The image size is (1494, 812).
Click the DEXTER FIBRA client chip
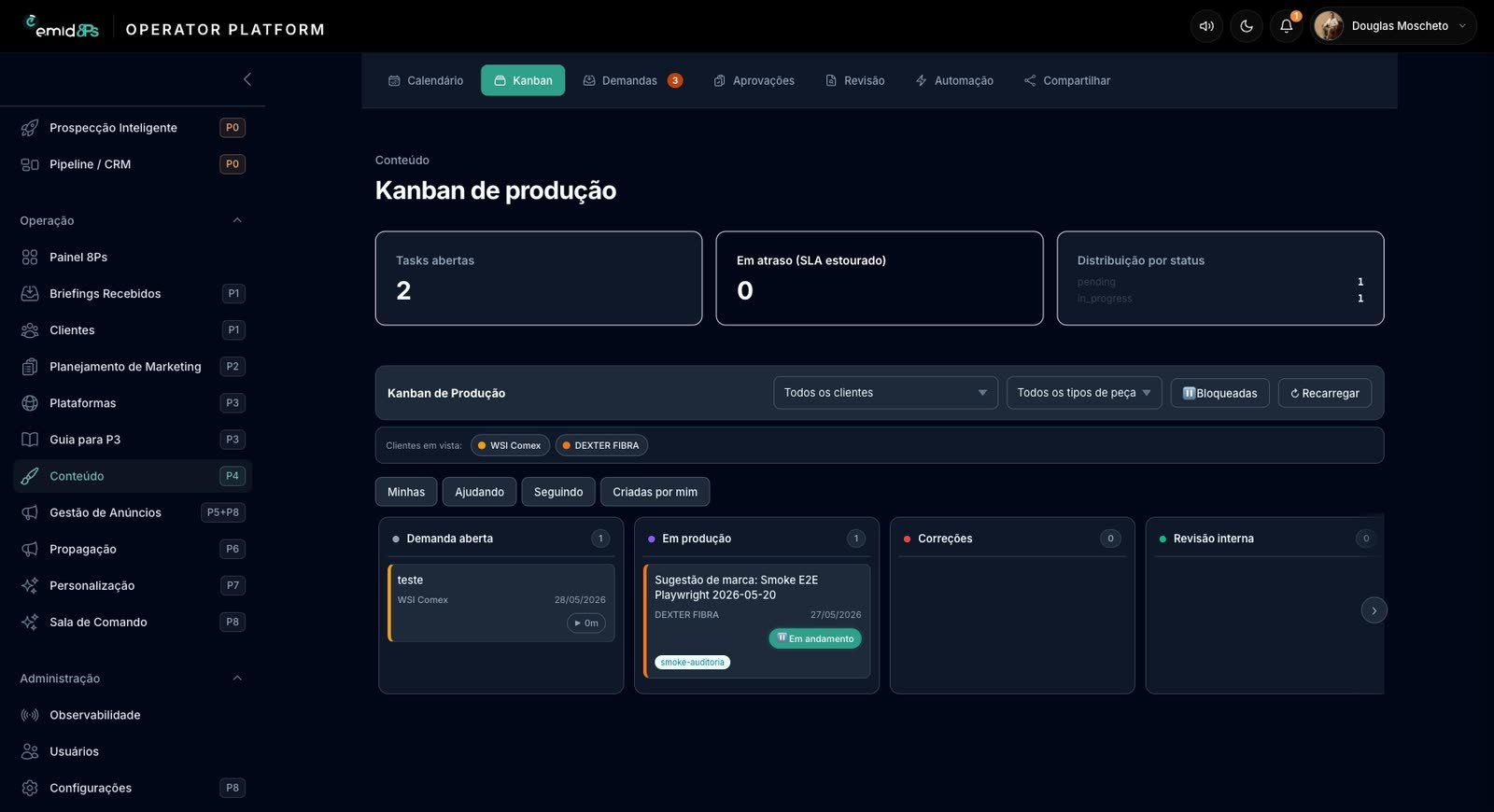coord(601,445)
